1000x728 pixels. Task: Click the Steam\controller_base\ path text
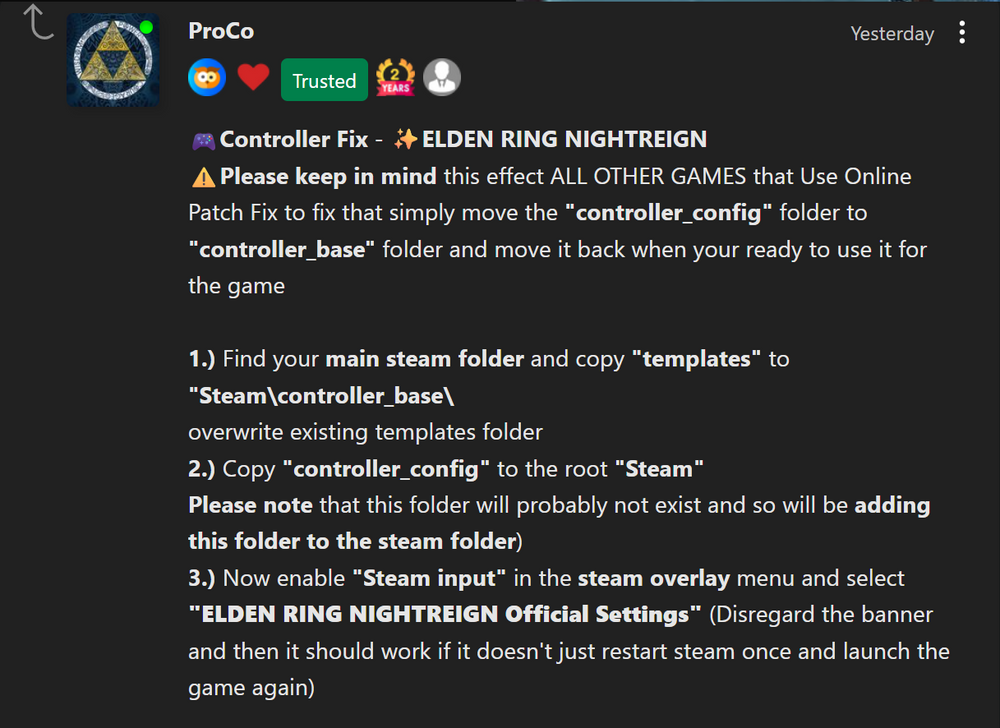pyautogui.click(x=321, y=396)
